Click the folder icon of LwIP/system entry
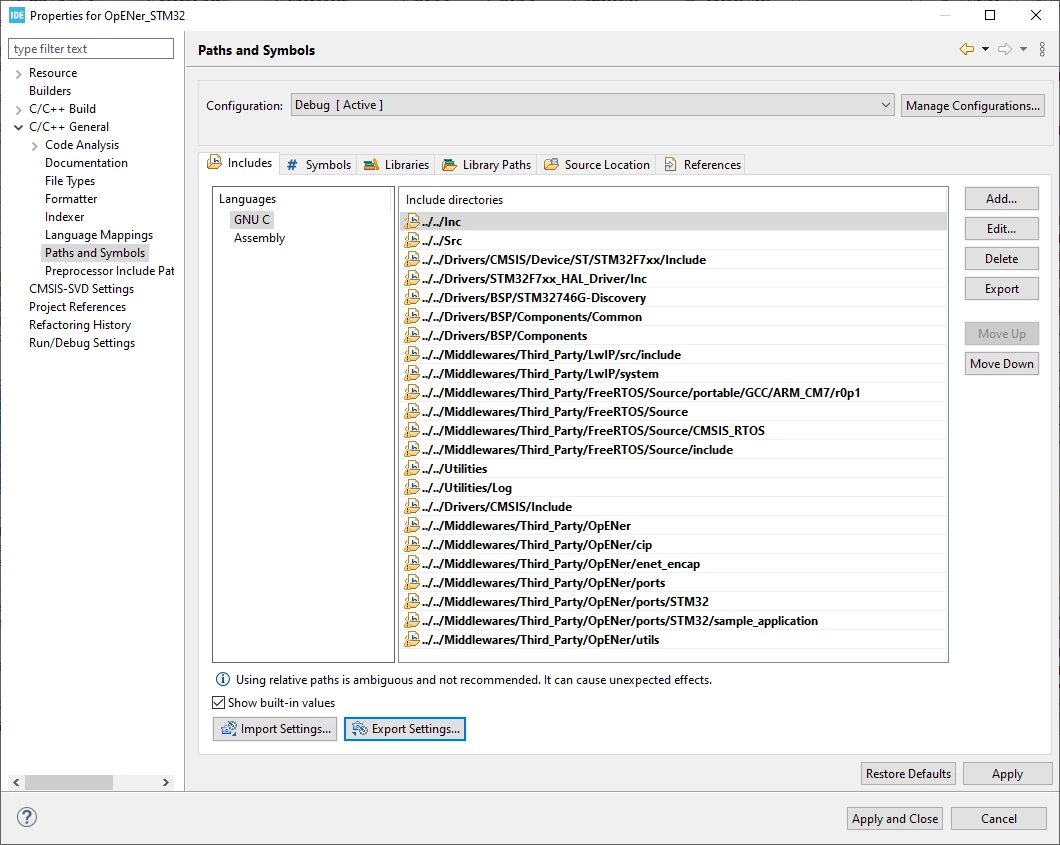The height and width of the screenshot is (845, 1060). coord(412,373)
